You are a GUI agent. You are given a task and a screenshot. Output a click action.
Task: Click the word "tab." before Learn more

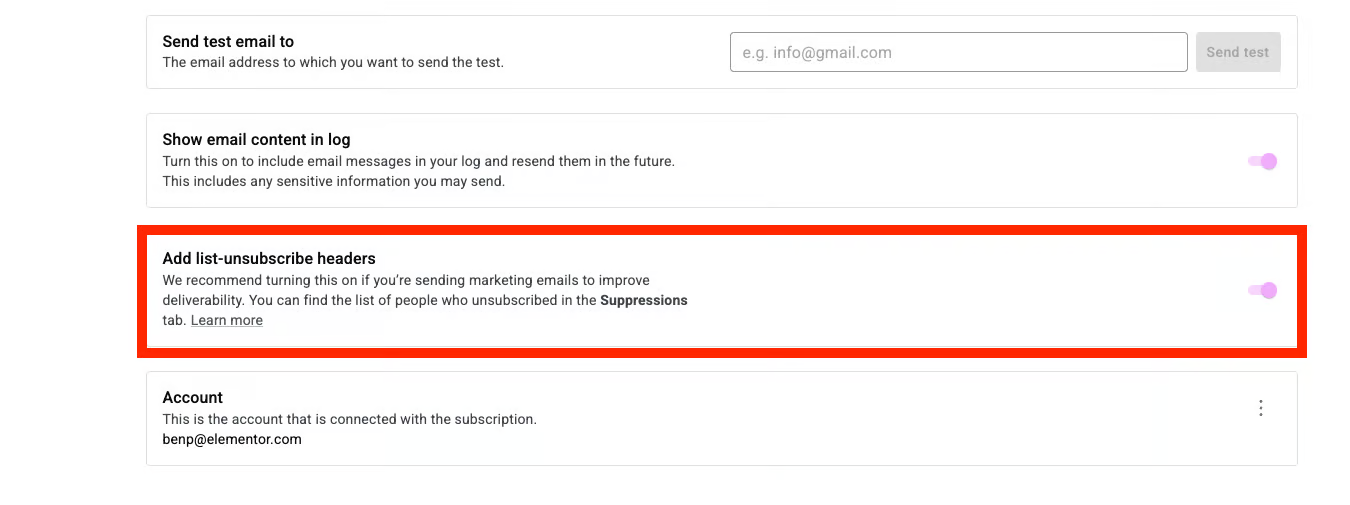pos(174,320)
